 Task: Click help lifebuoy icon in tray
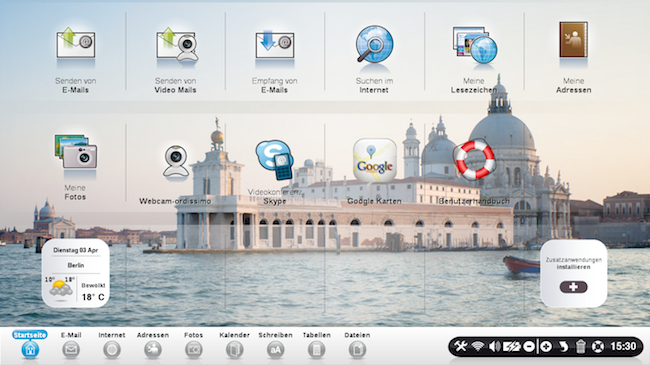(x=597, y=346)
